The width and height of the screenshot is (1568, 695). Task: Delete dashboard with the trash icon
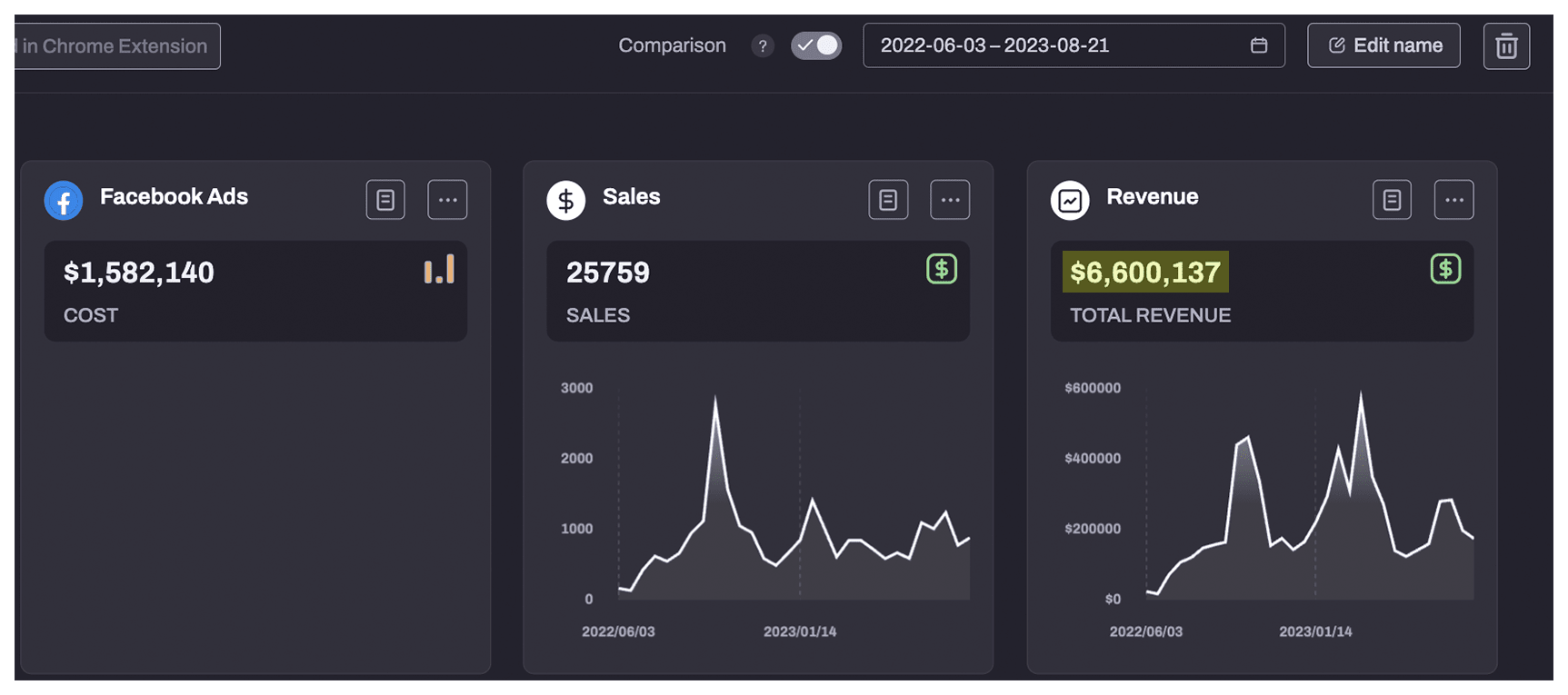pos(1506,45)
